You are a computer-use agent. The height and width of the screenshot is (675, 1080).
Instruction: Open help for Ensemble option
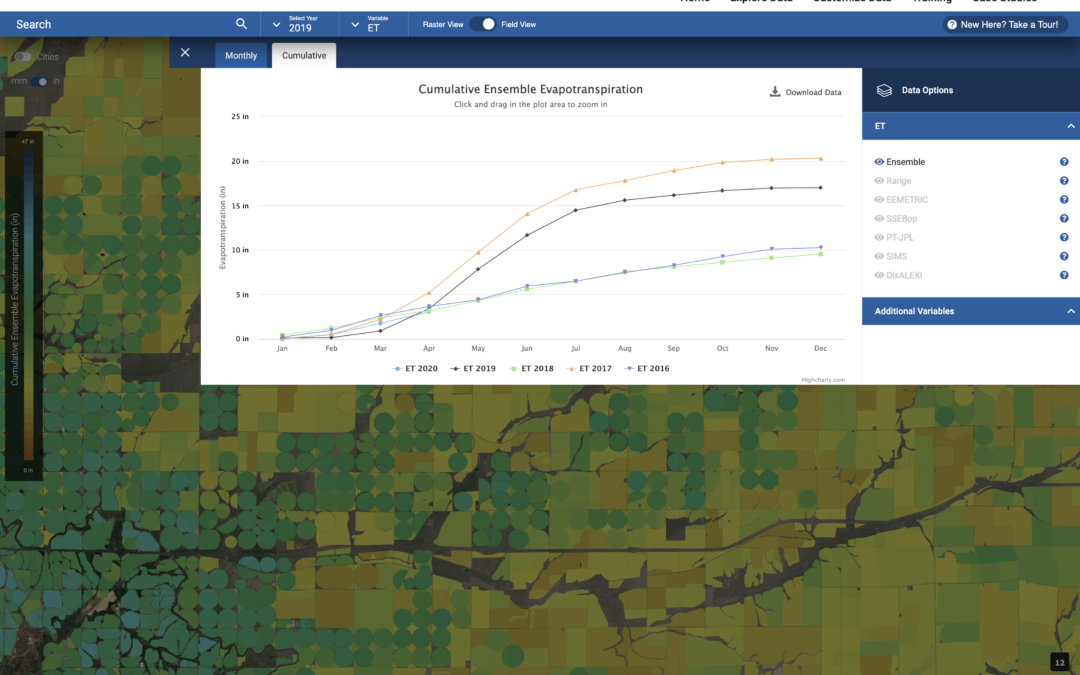[1064, 162]
